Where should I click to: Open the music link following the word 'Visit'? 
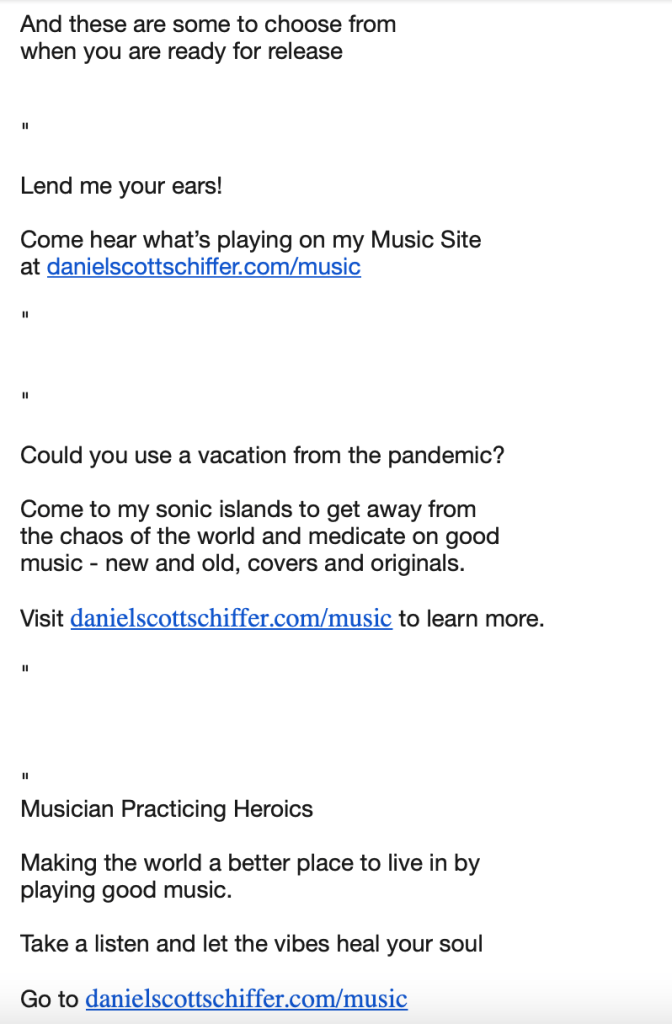(x=230, y=619)
